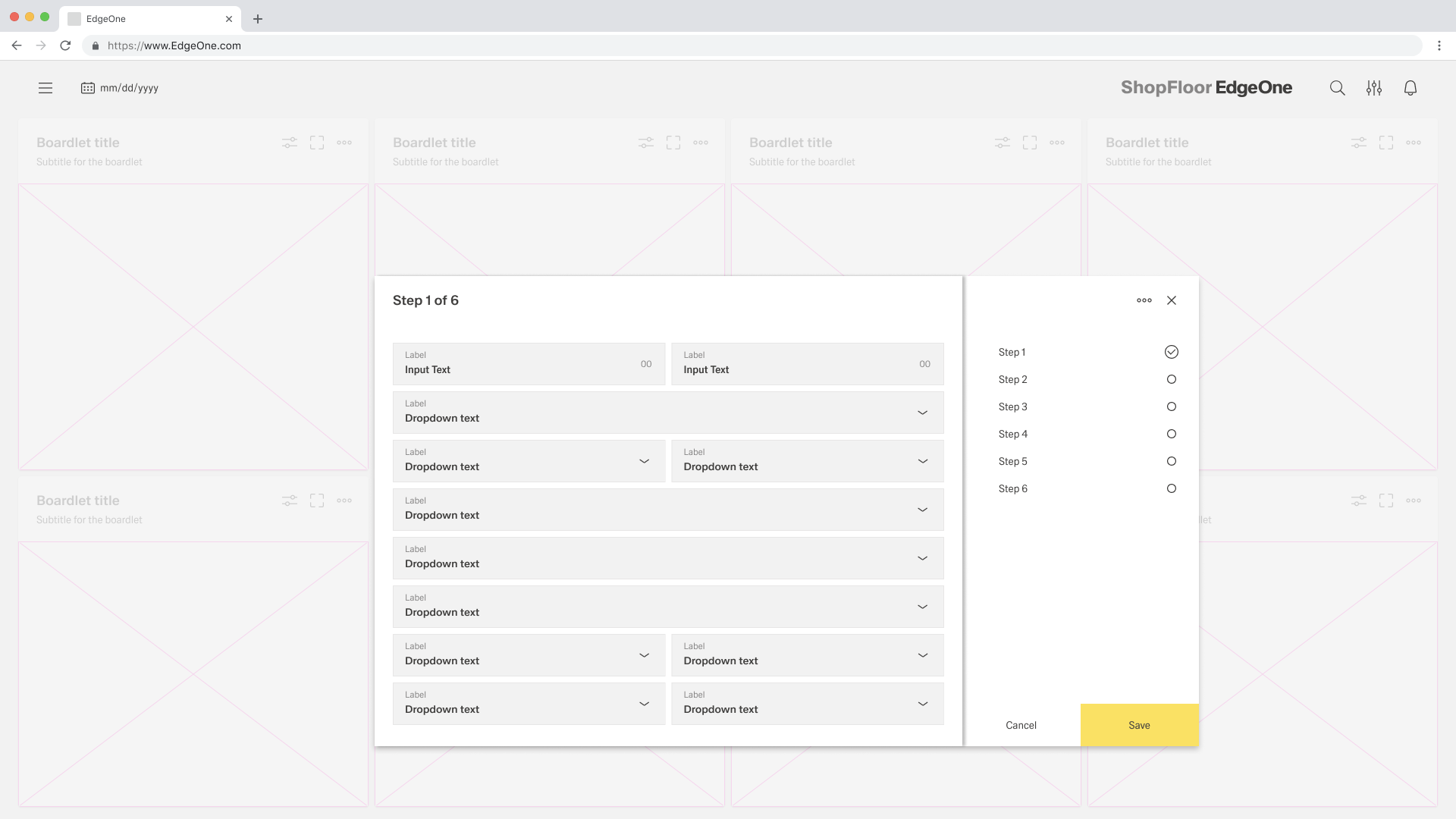Expand the first Boardlet to fullscreen
Screen dimensions: 1456x819
(317, 143)
